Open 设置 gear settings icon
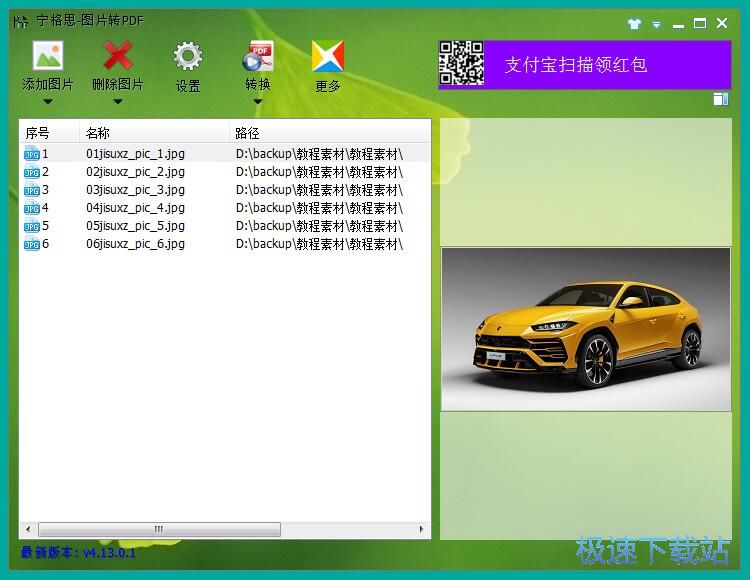Screen dimensions: 750x580 [188, 56]
